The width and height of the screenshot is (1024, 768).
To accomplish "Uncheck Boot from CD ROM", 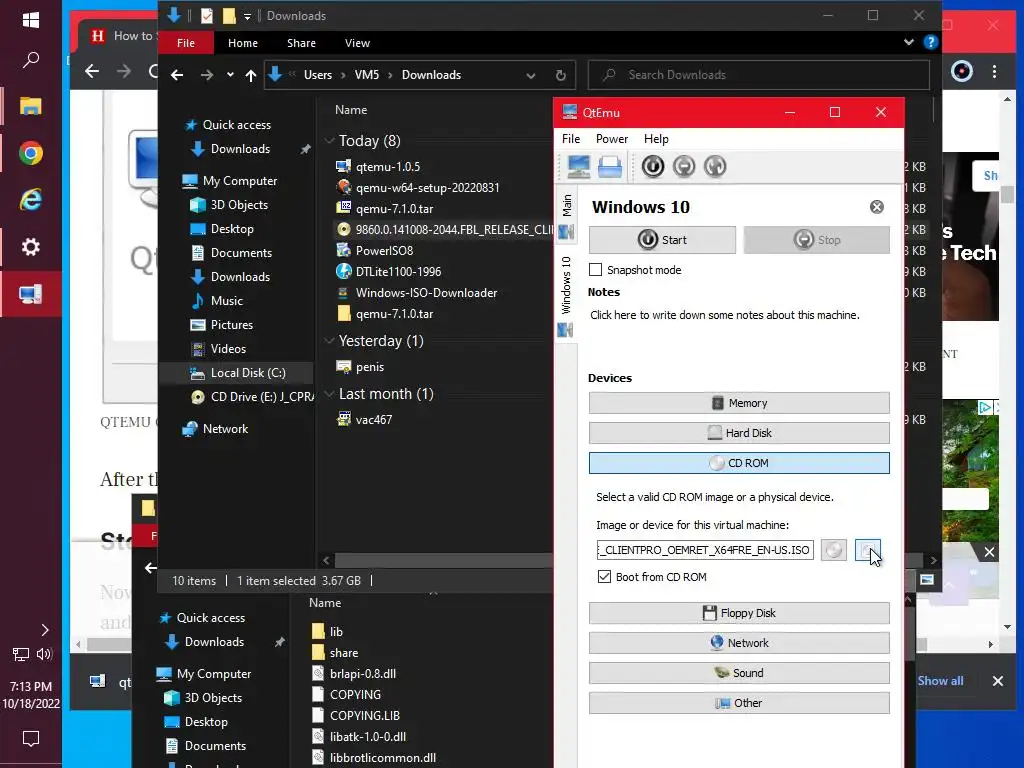I will click(604, 577).
